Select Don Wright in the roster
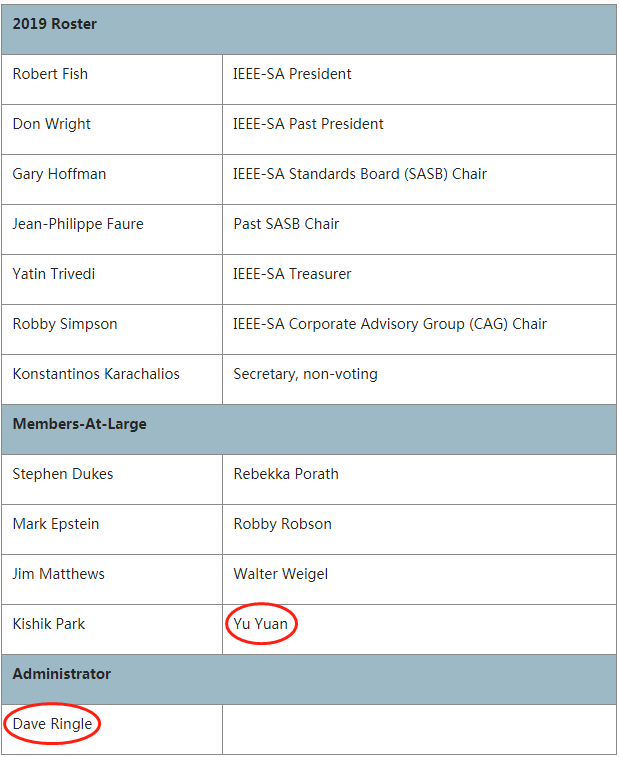The image size is (619, 757). 52,124
